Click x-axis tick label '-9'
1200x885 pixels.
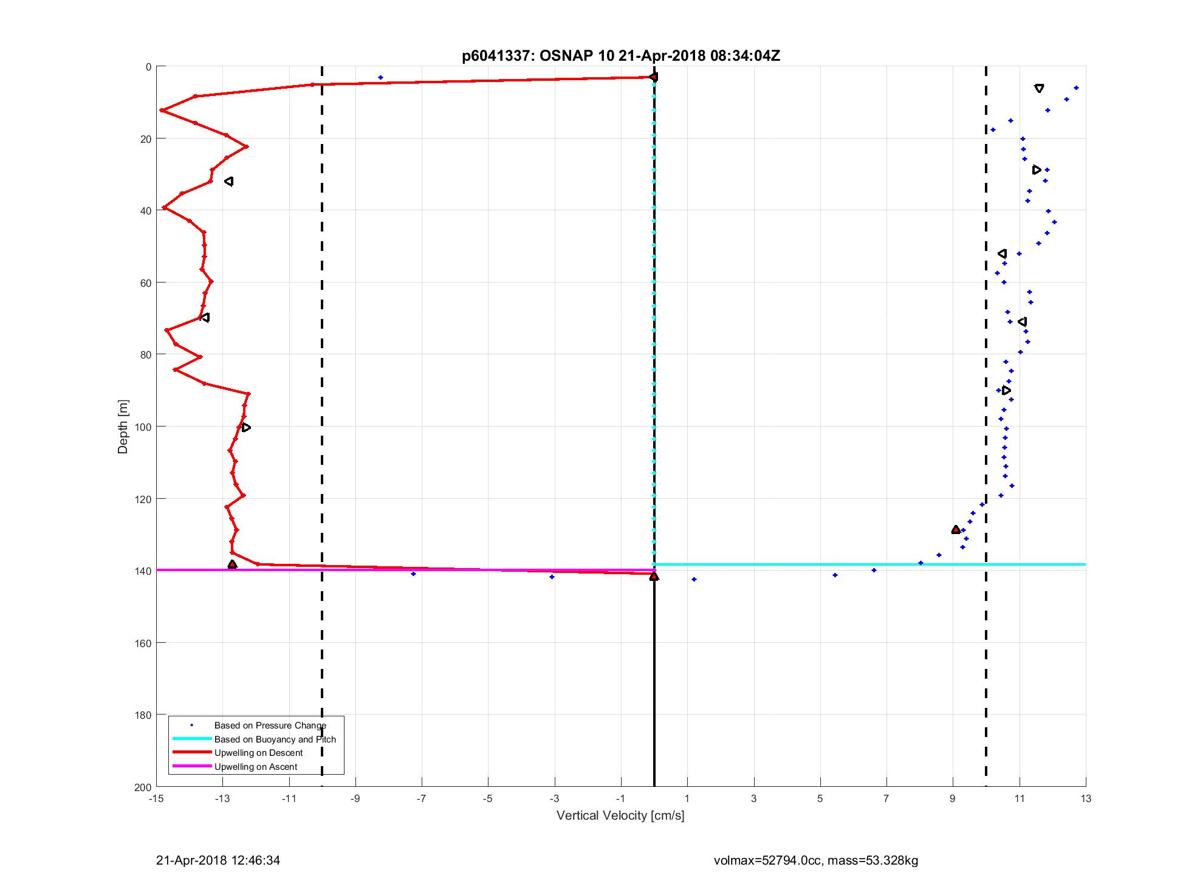click(x=355, y=799)
